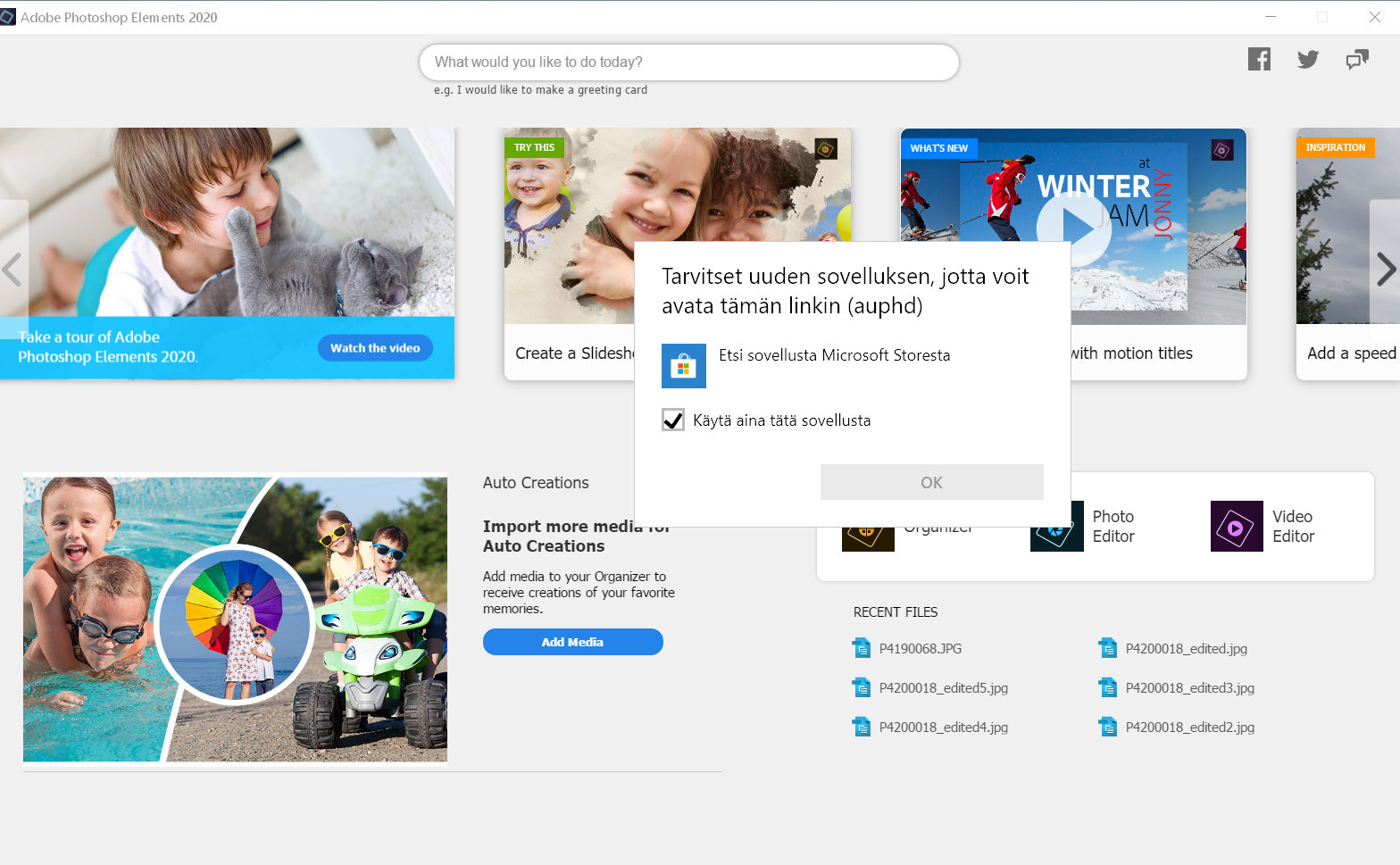This screenshot has width=1400, height=865.
Task: Click the Microsoft Store icon in dialog
Action: 684,366
